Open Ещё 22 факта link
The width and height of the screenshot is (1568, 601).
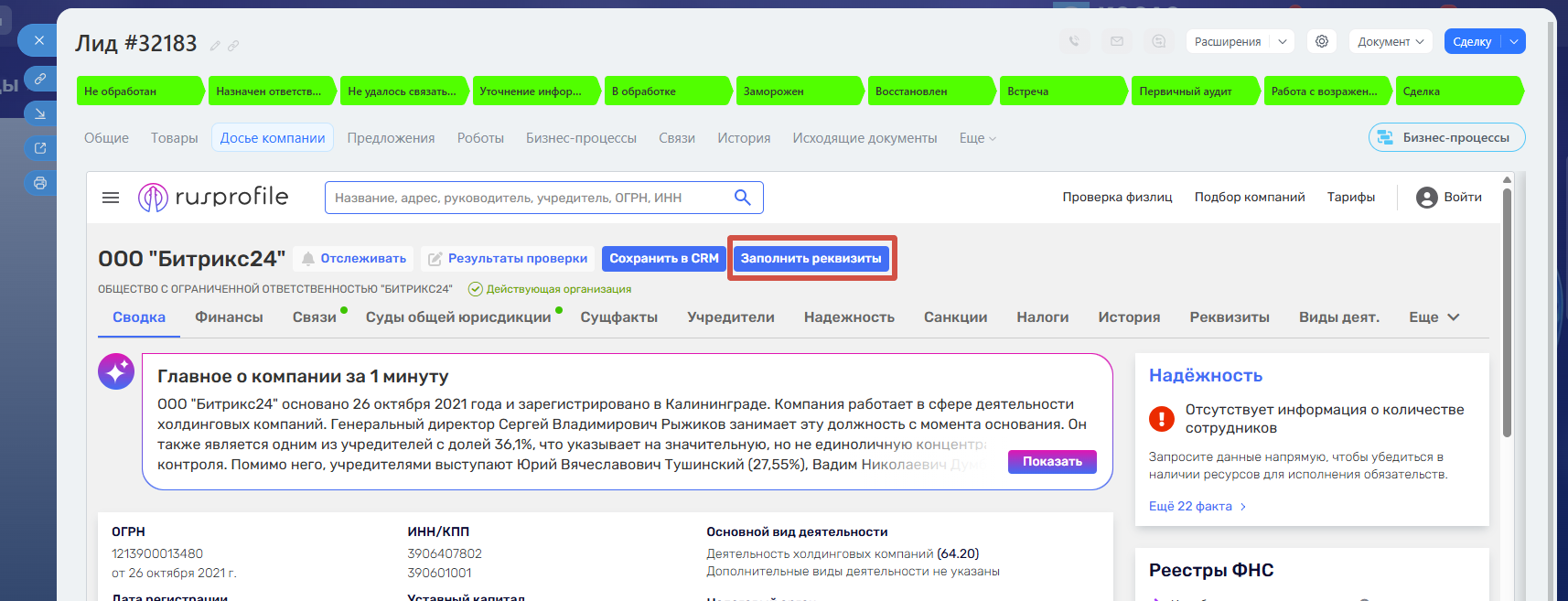point(1197,506)
